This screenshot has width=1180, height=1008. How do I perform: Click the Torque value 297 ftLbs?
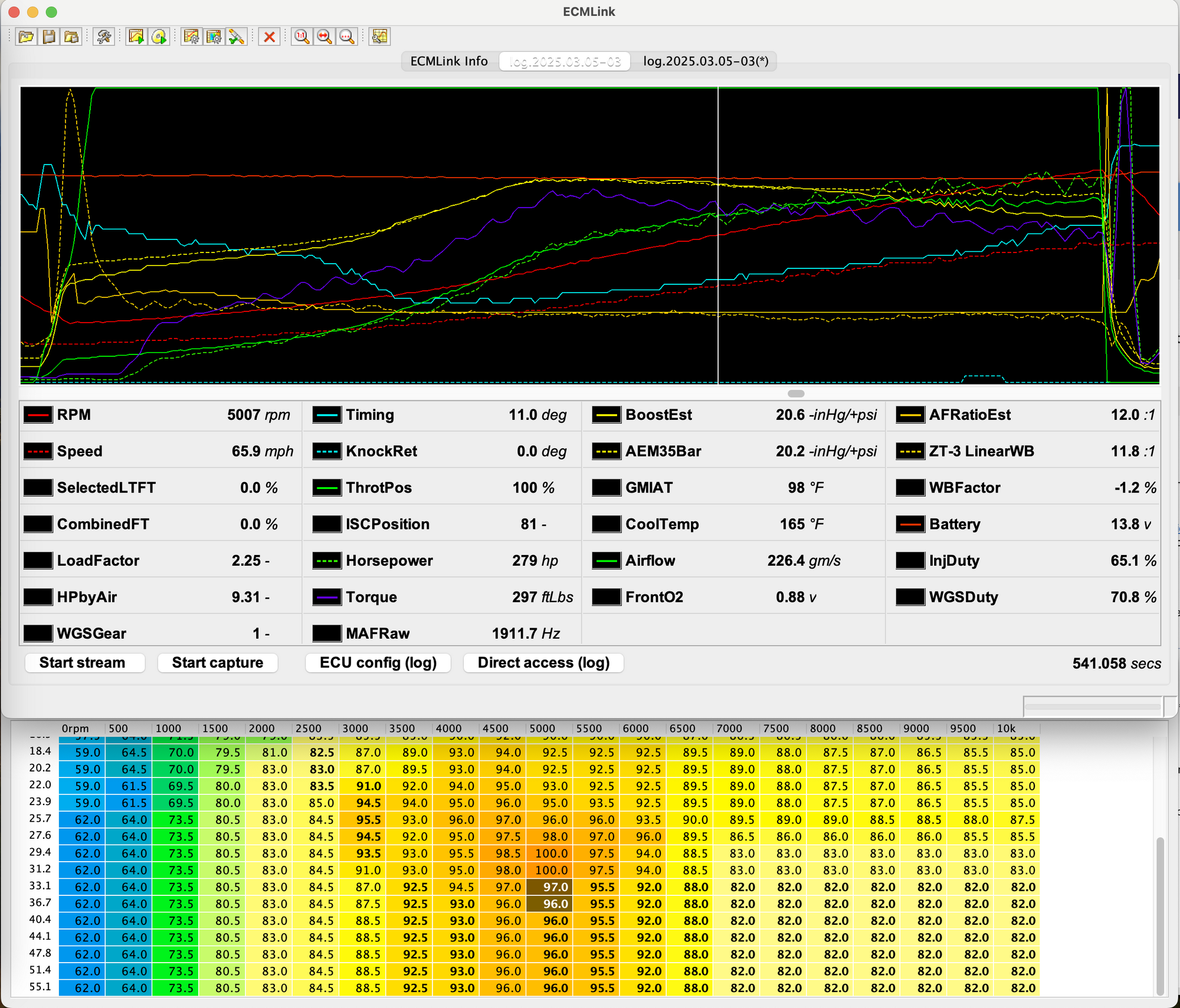(x=543, y=597)
